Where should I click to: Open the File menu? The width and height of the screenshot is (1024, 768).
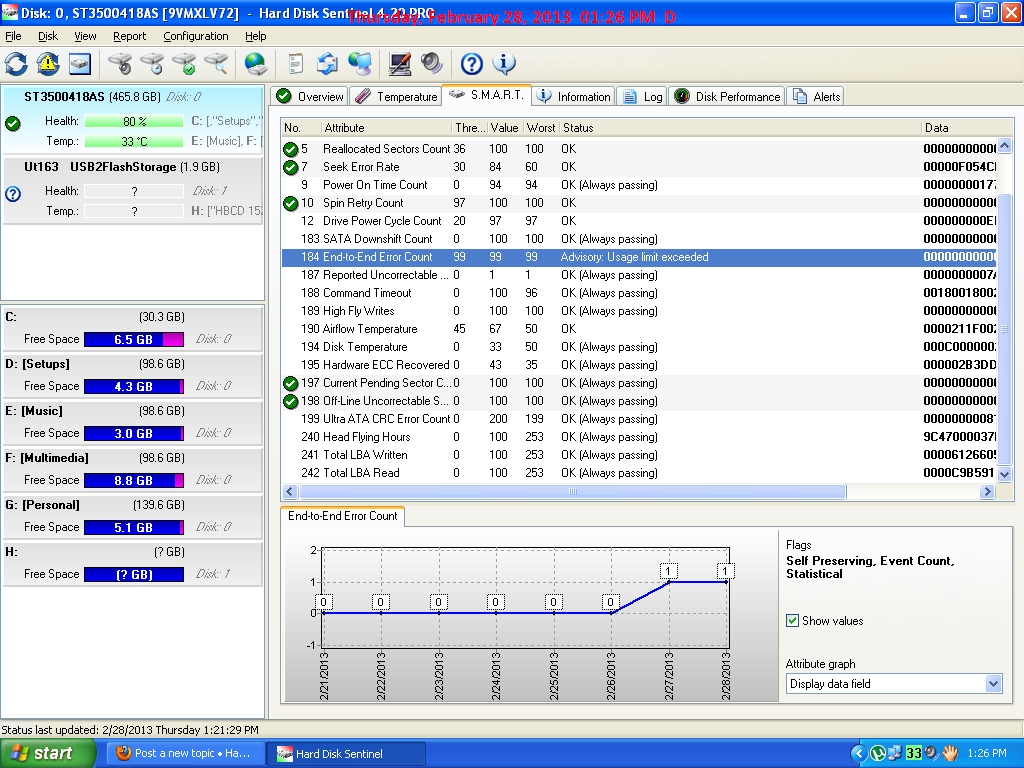click(13, 36)
